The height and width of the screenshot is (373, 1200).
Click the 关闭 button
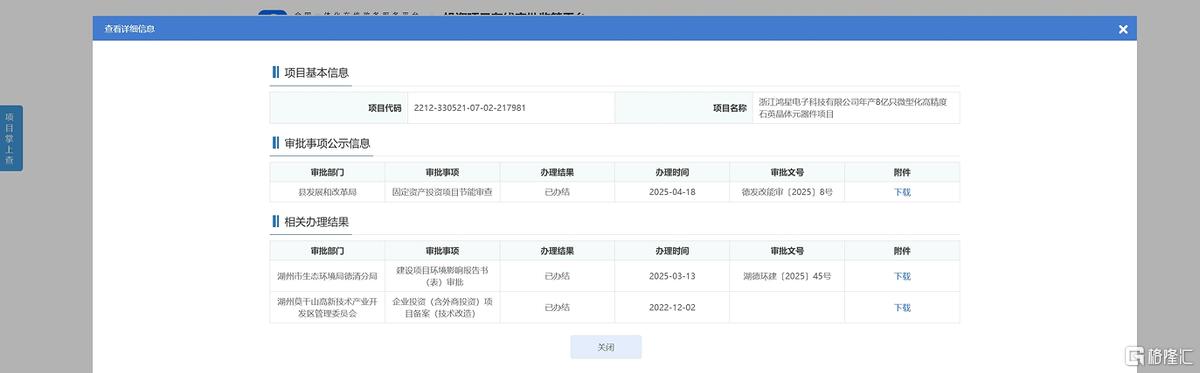pyautogui.click(x=606, y=347)
